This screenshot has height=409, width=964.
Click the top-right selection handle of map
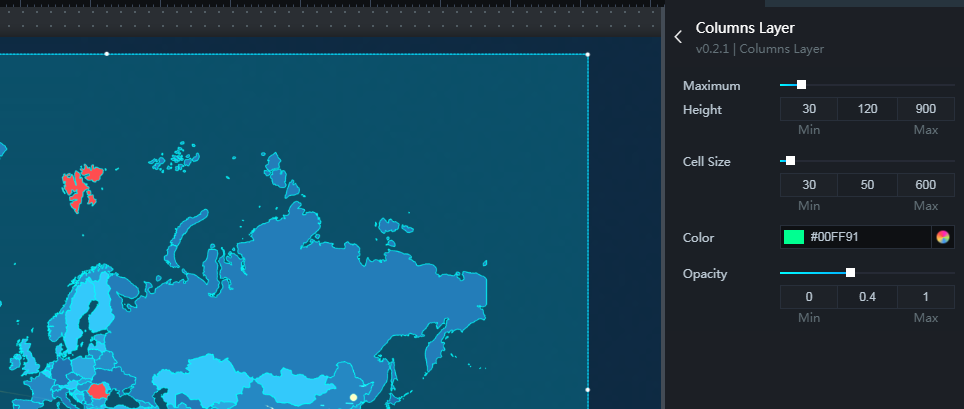(588, 54)
